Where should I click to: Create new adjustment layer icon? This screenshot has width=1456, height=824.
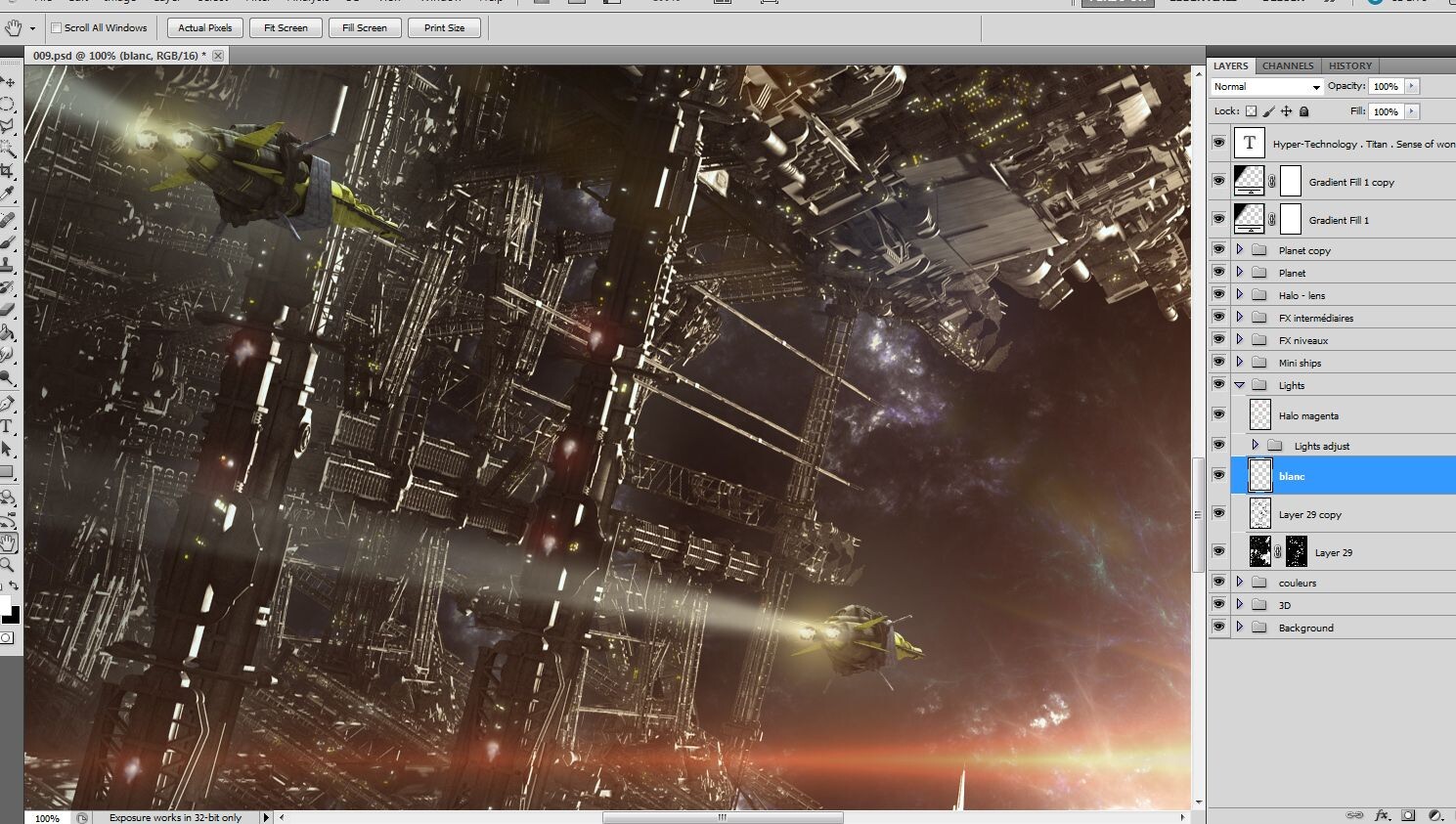pyautogui.click(x=1435, y=814)
